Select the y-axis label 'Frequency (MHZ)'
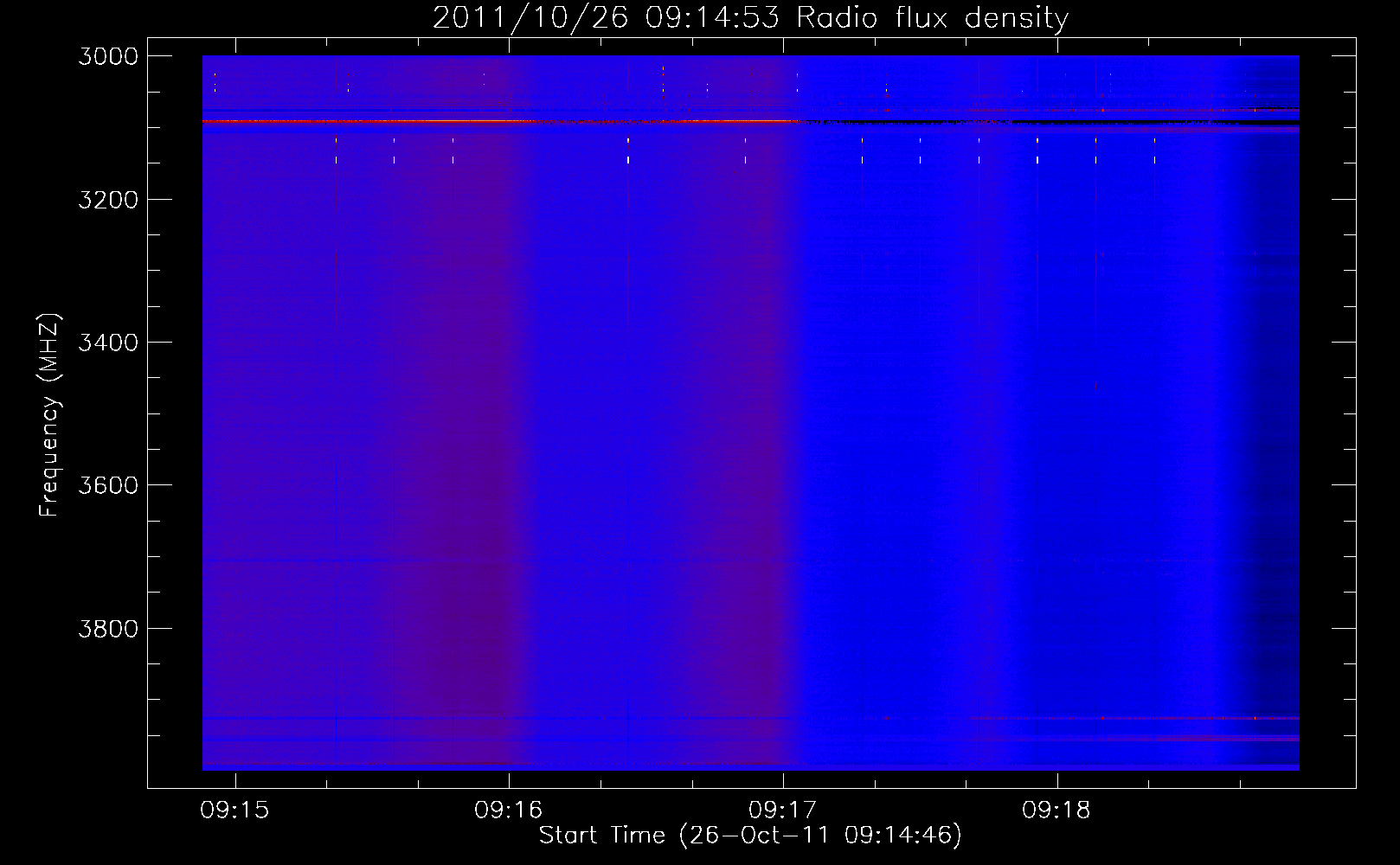 [49, 415]
